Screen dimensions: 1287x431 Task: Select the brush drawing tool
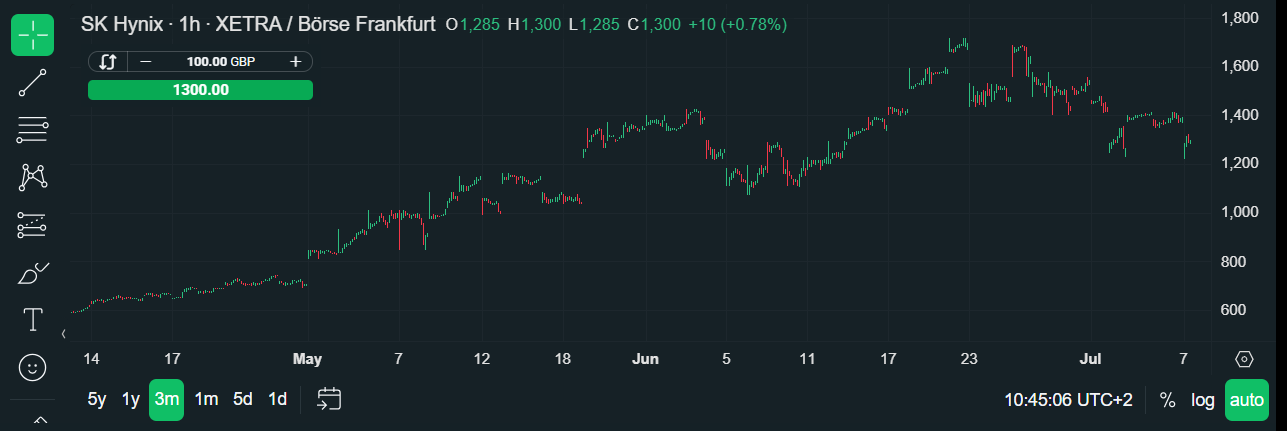(33, 272)
